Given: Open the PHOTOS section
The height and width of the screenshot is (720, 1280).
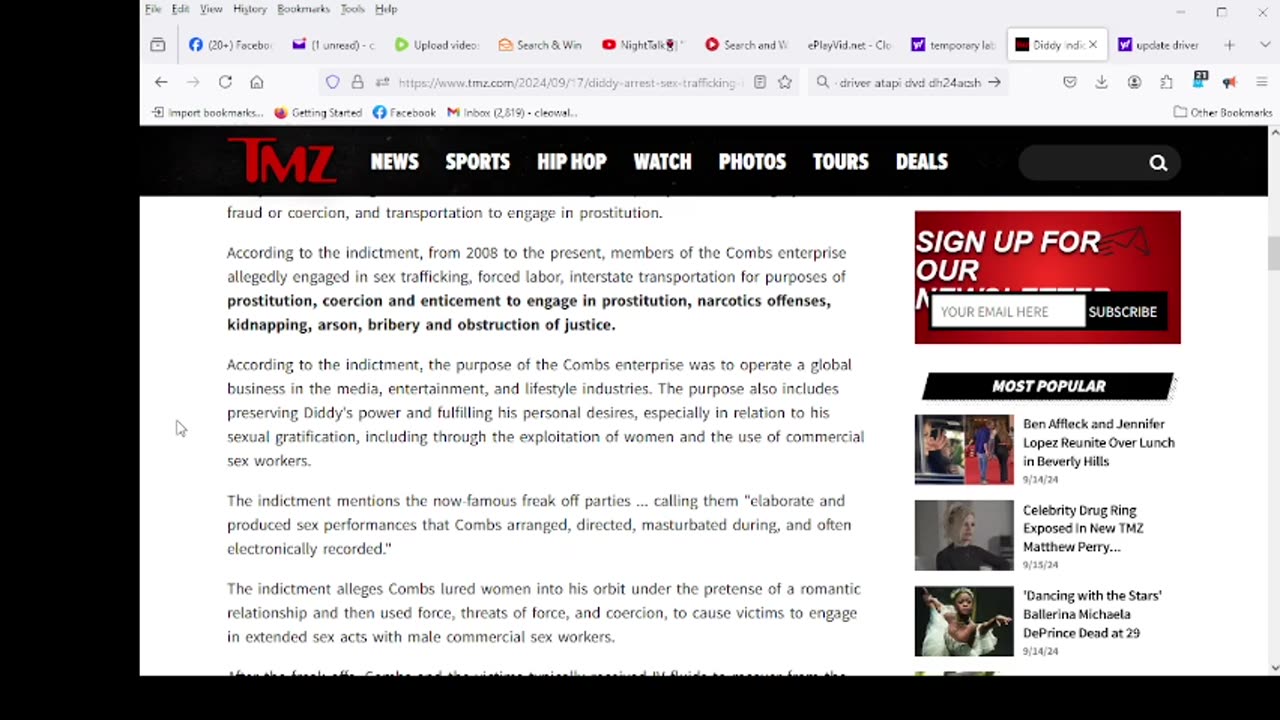Looking at the screenshot, I should 752,161.
